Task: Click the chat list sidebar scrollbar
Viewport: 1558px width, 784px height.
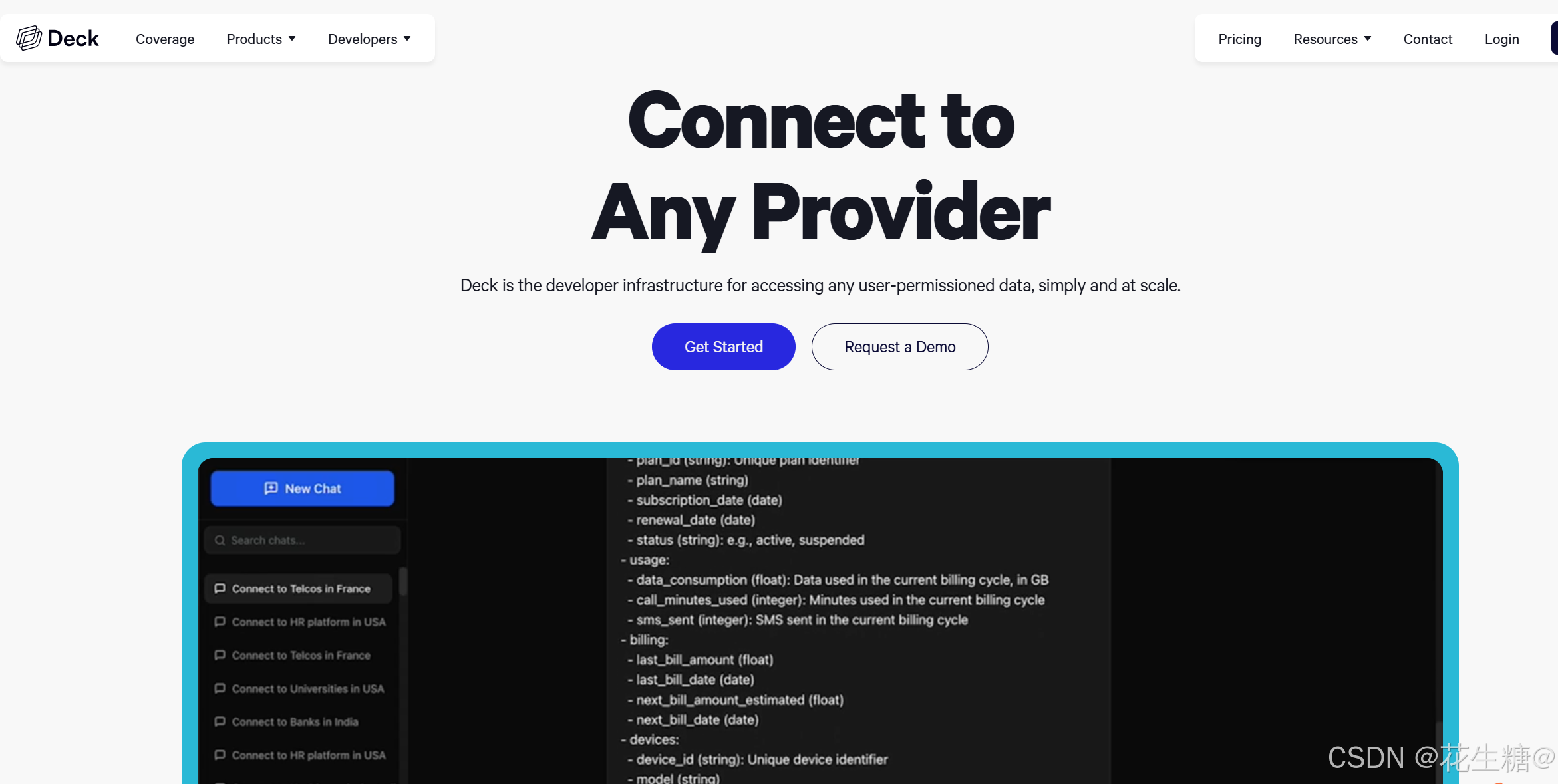Action: pyautogui.click(x=403, y=582)
